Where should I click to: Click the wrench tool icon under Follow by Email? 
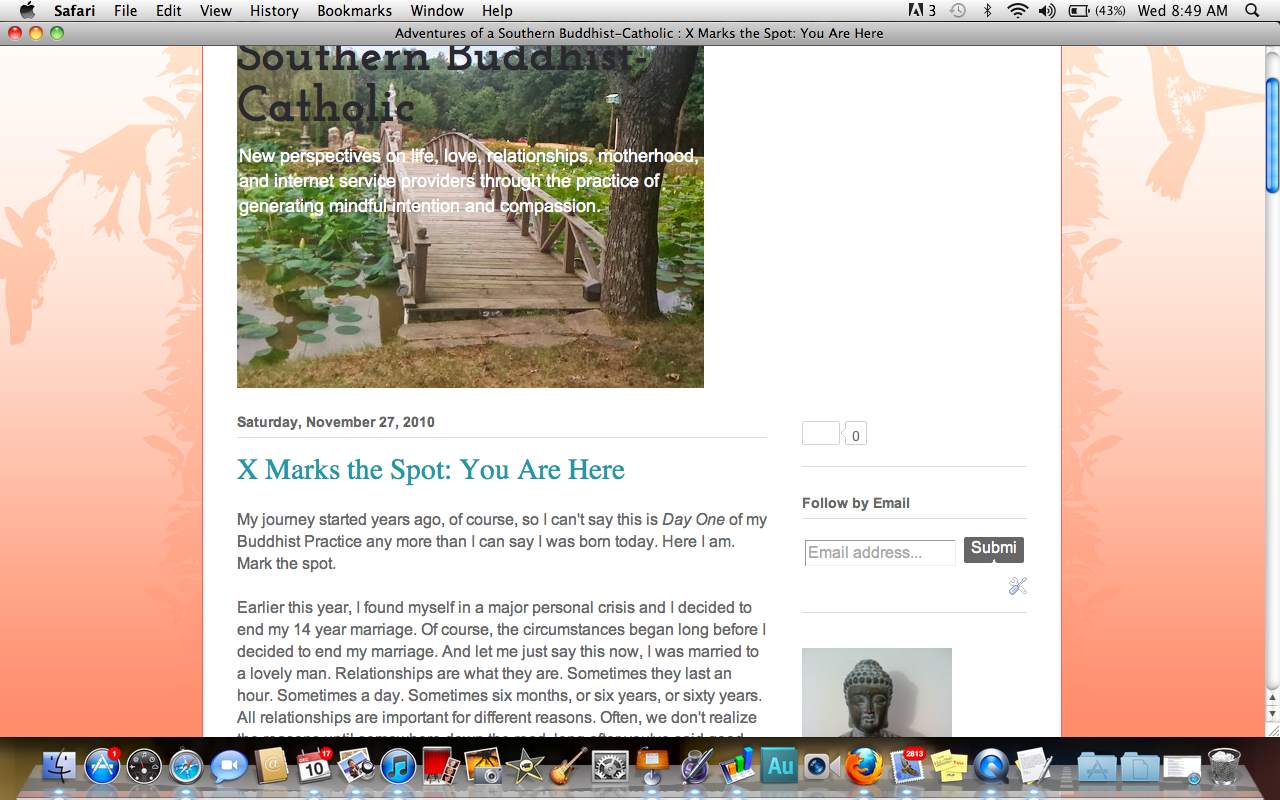pos(1017,586)
